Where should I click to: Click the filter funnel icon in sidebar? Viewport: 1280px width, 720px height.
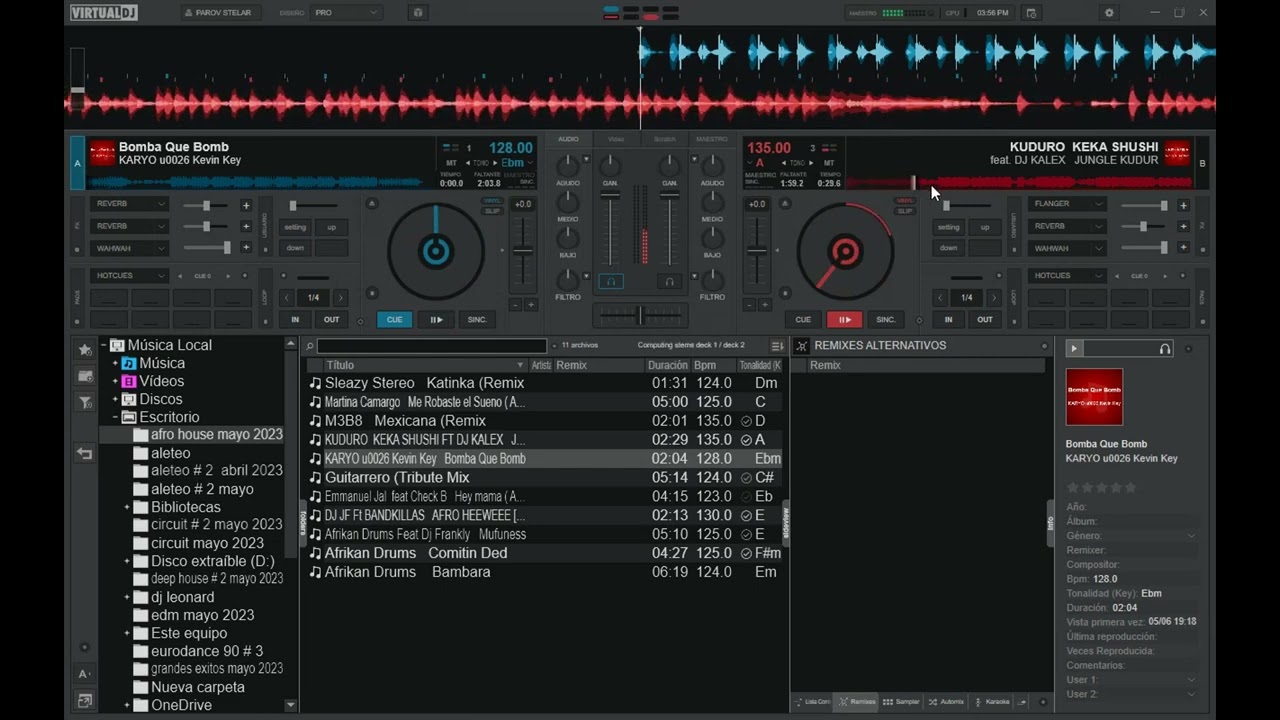point(85,403)
